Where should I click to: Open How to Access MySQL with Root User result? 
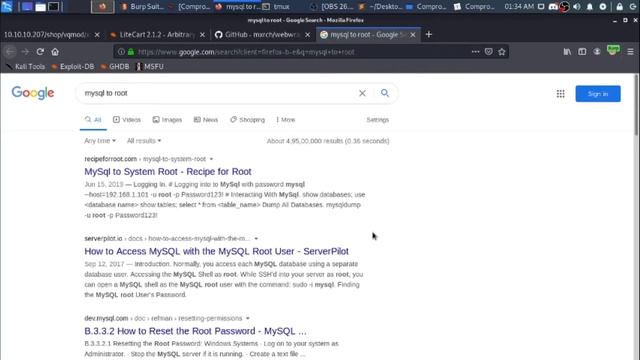216,251
